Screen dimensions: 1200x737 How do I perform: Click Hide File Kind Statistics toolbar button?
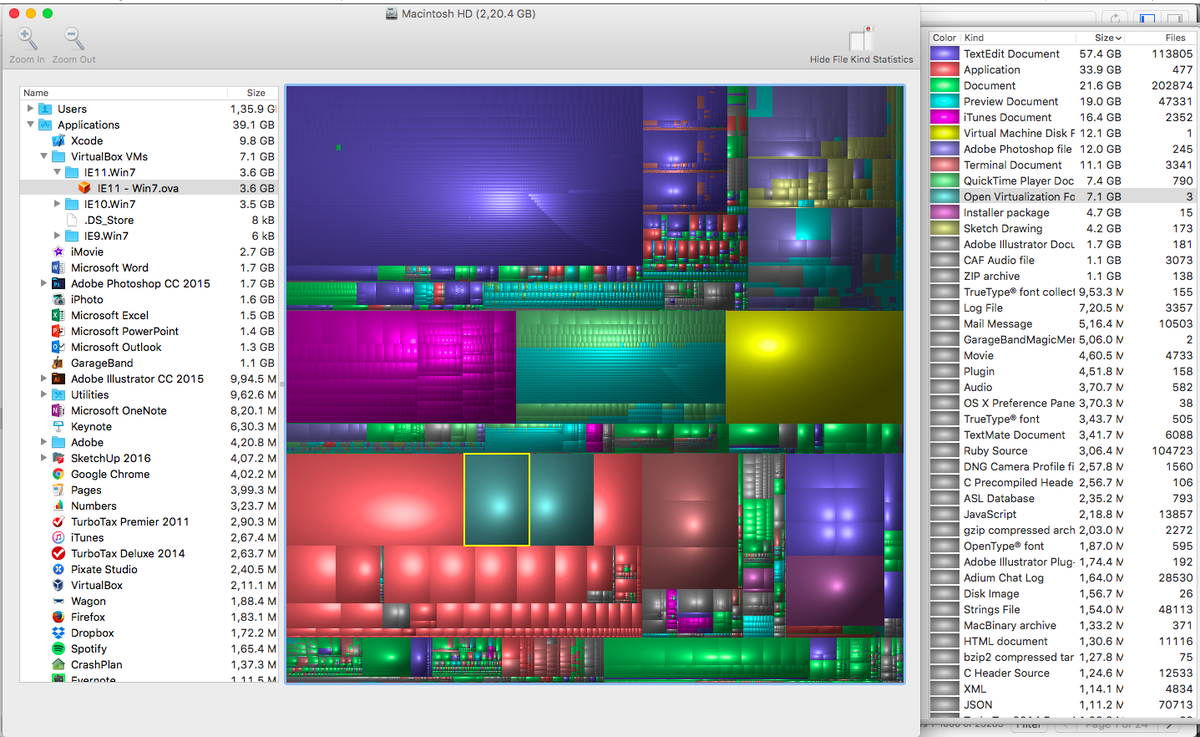coord(861,46)
